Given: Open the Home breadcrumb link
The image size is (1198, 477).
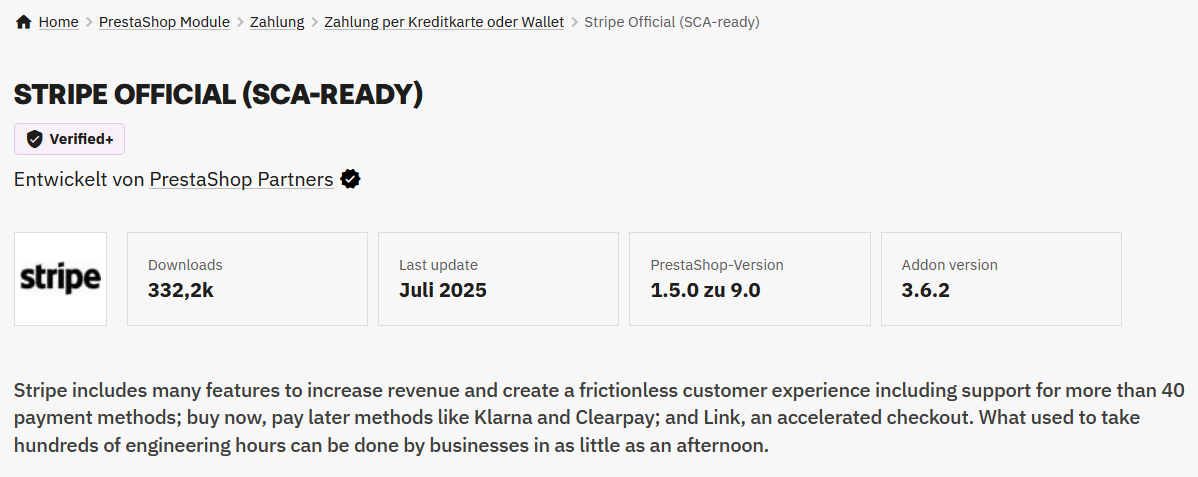Looking at the screenshot, I should coord(59,22).
